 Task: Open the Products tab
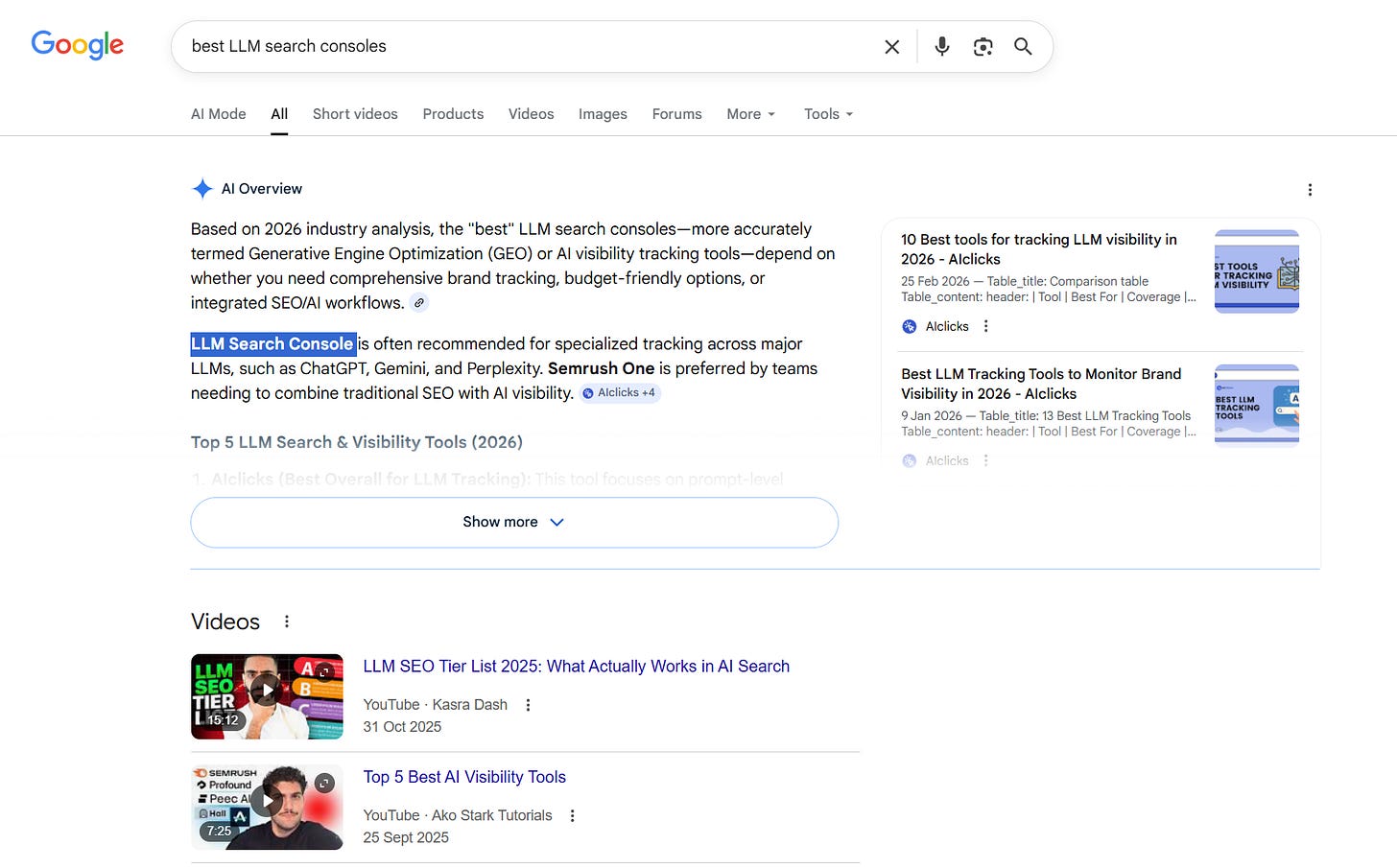453,114
